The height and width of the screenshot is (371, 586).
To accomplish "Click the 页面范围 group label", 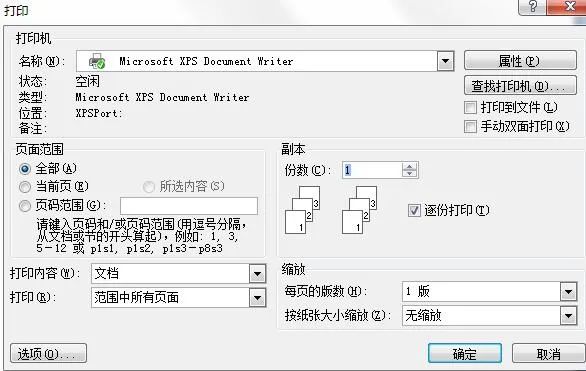I will tap(40, 149).
